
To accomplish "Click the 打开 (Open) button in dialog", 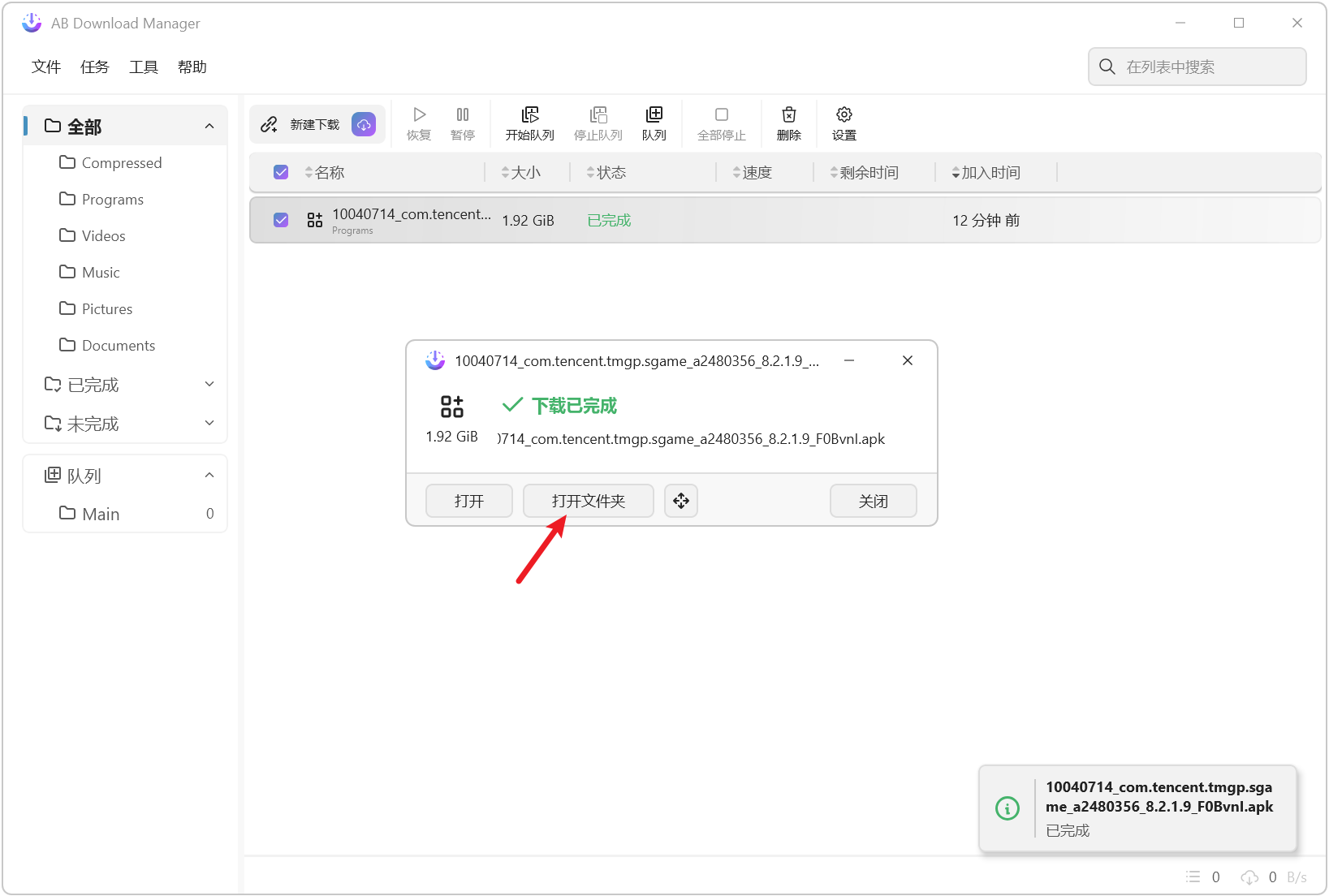I will point(469,501).
